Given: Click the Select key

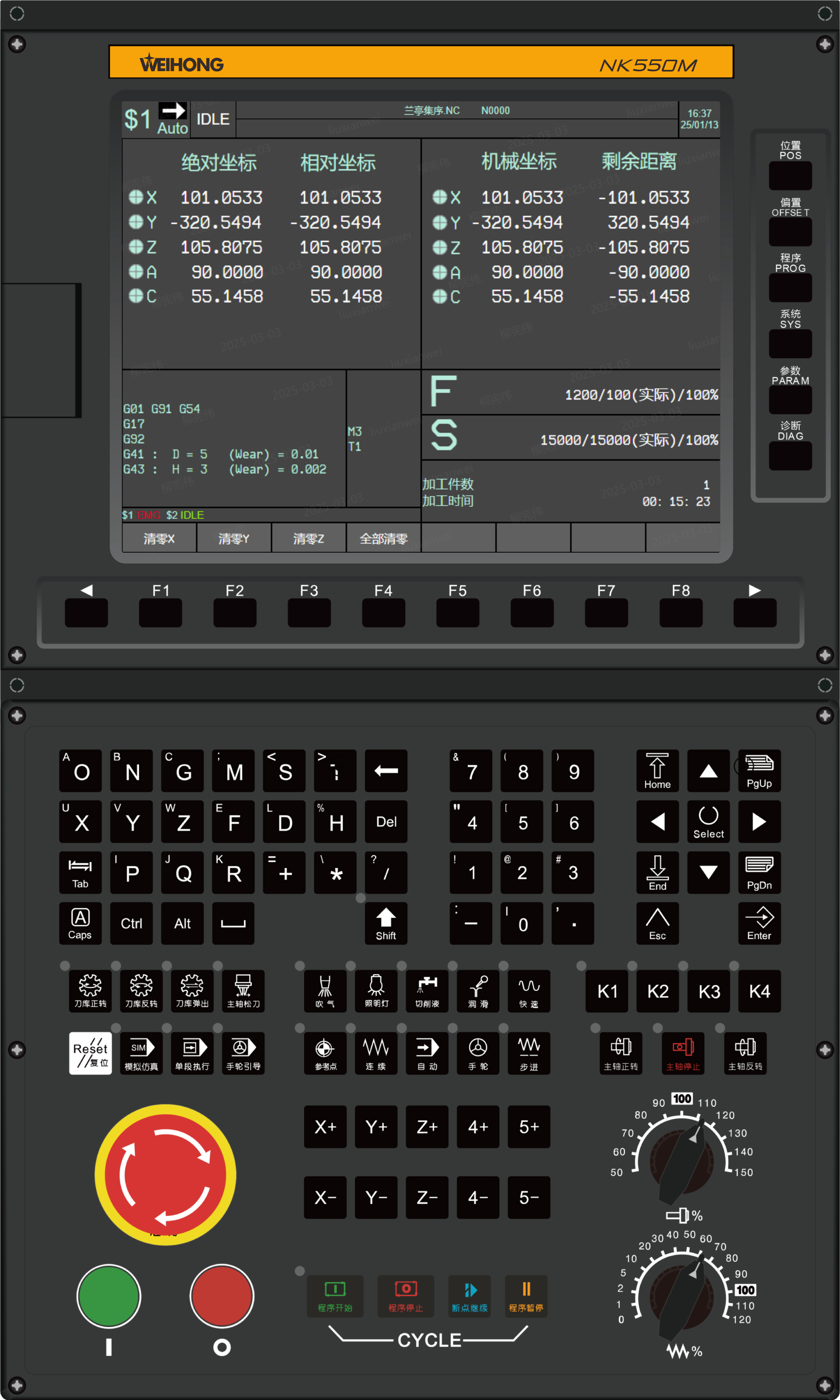Looking at the screenshot, I should click(708, 822).
